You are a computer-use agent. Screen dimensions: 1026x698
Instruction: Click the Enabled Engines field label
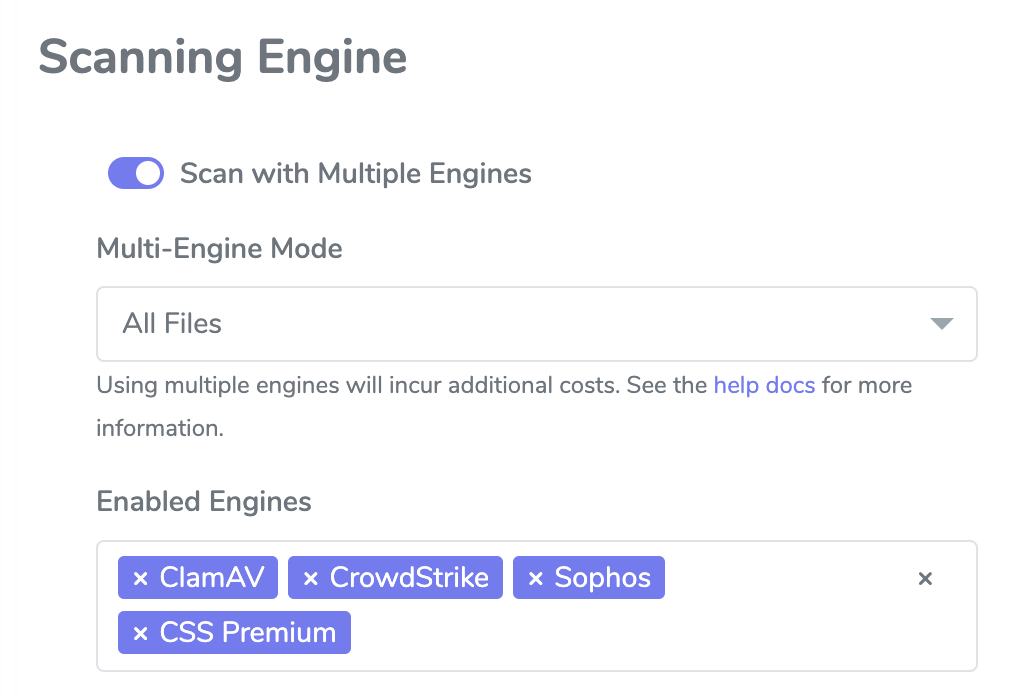203,502
